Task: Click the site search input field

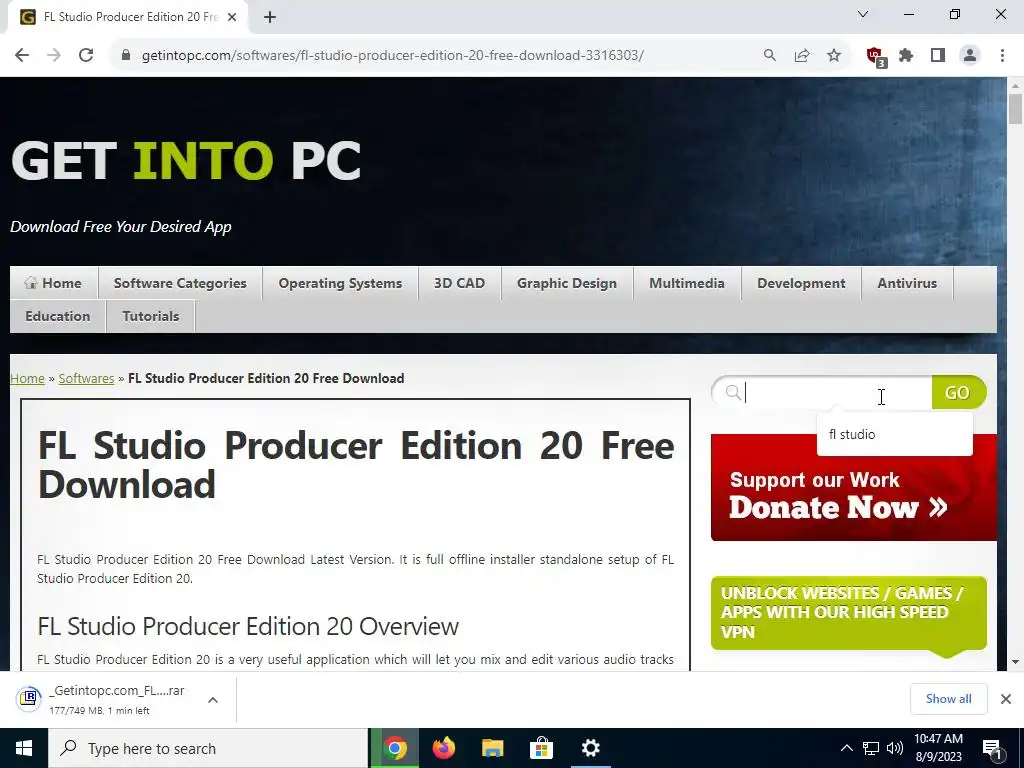Action: [x=822, y=392]
